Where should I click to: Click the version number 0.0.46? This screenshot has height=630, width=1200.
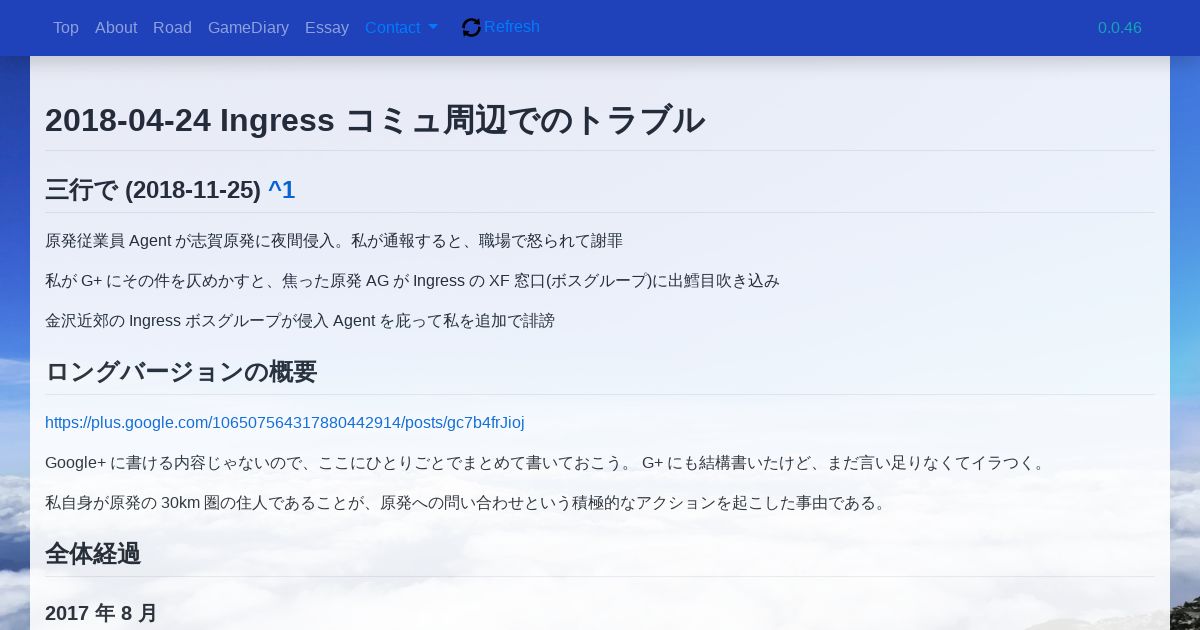[1120, 28]
